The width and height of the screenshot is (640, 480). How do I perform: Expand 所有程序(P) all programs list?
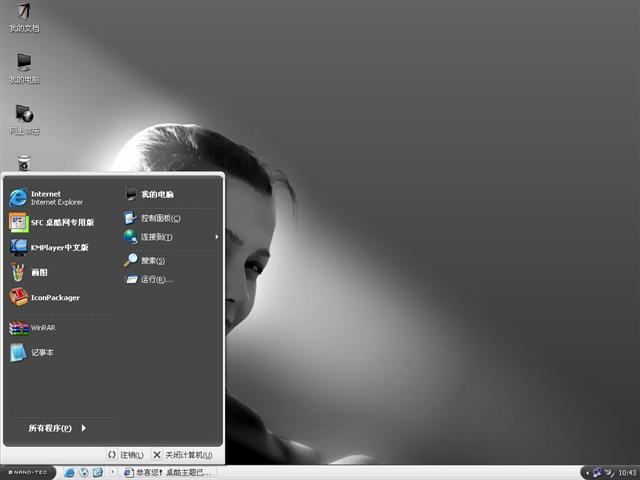click(x=57, y=428)
